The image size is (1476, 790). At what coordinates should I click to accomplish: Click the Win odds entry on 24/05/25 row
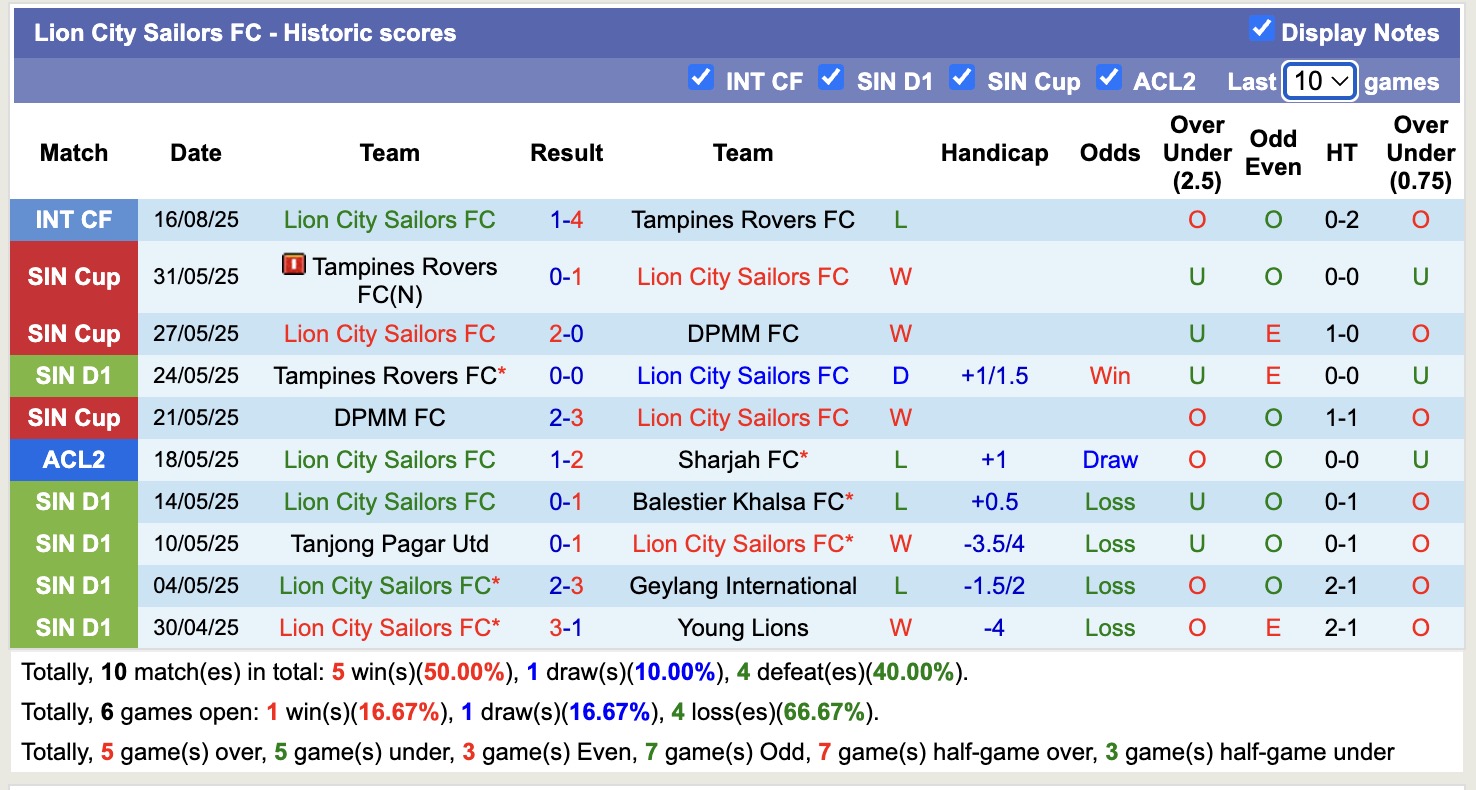pos(1109,375)
